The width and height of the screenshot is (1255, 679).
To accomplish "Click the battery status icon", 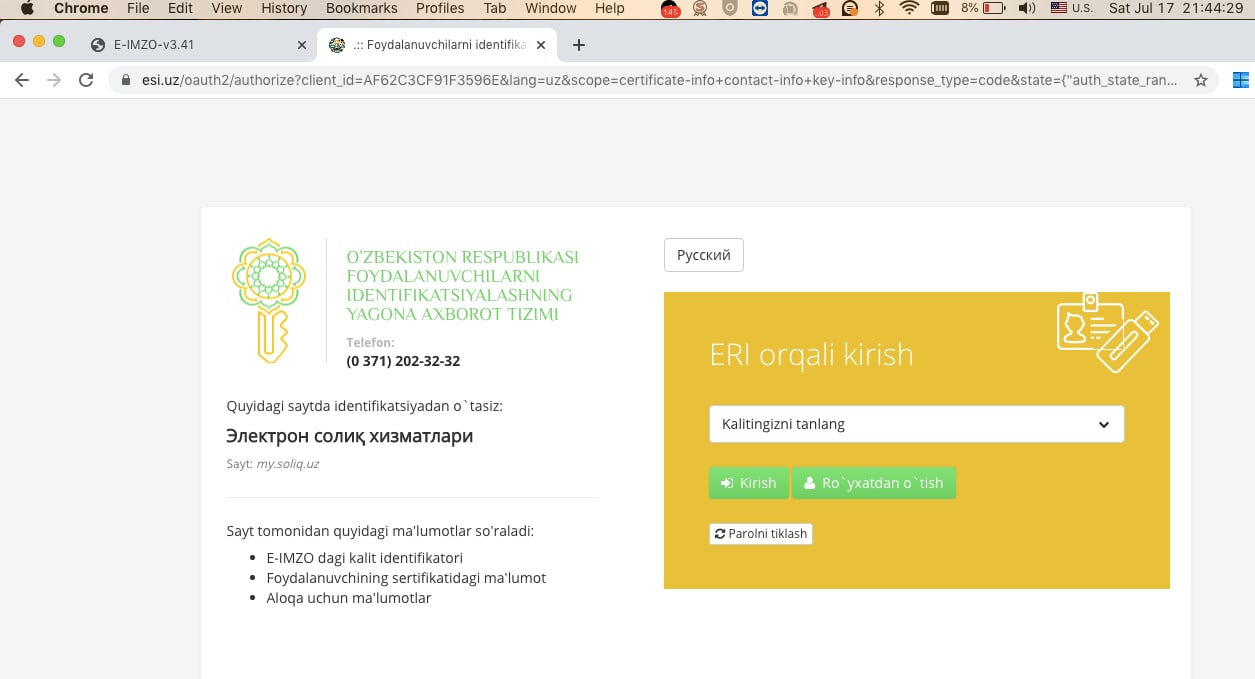I will point(994,8).
